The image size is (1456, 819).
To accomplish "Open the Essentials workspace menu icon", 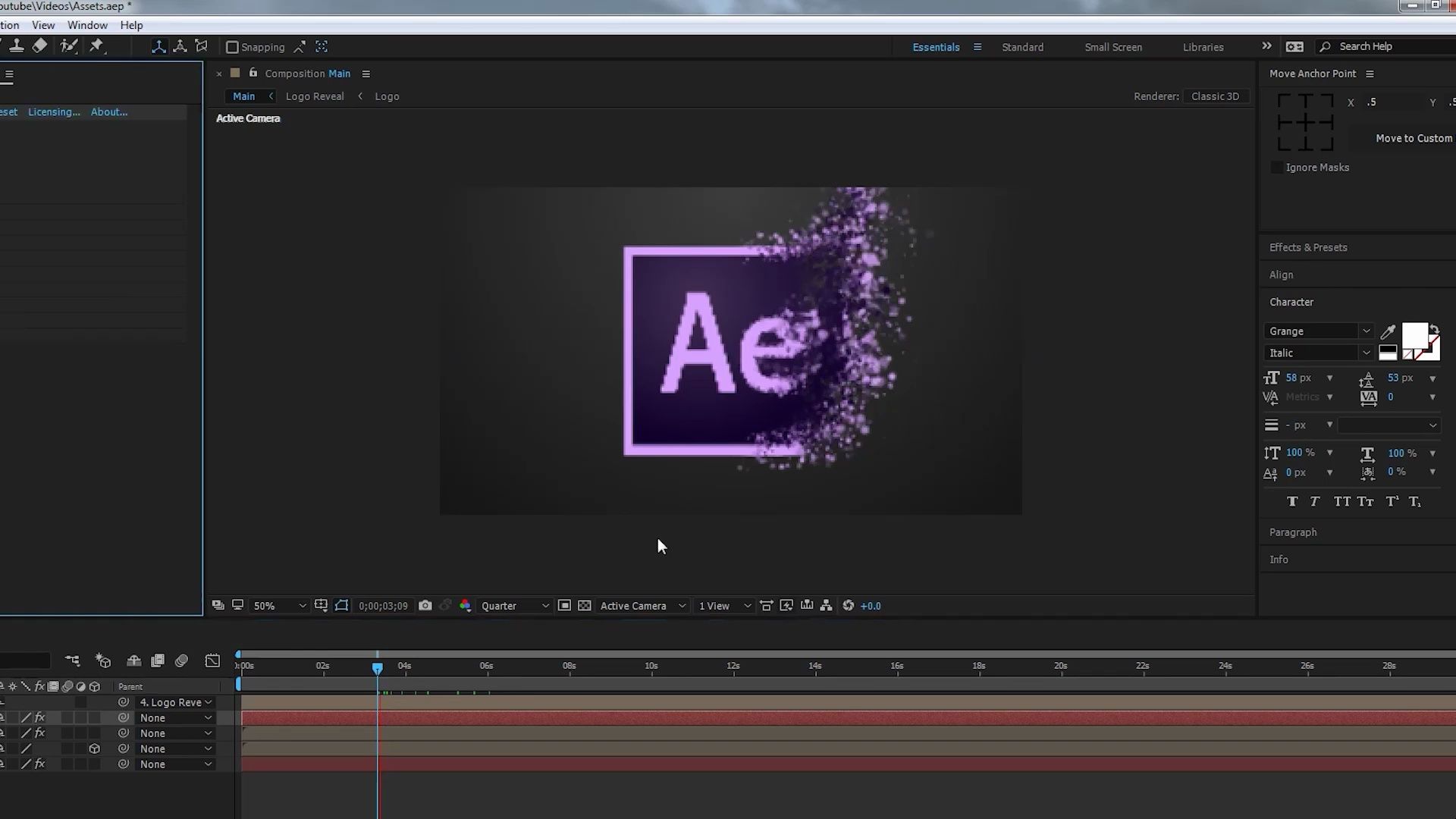I will [977, 47].
